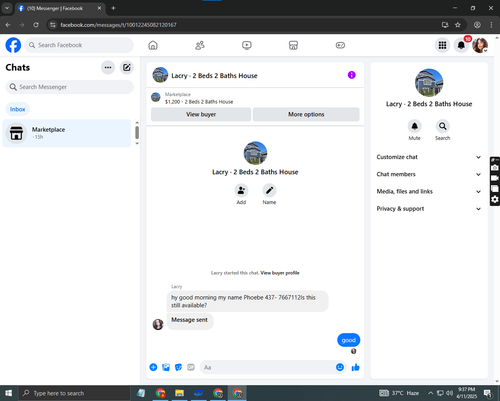This screenshot has width=500, height=401.
Task: Expand Privacy & support section
Action: click(x=429, y=209)
